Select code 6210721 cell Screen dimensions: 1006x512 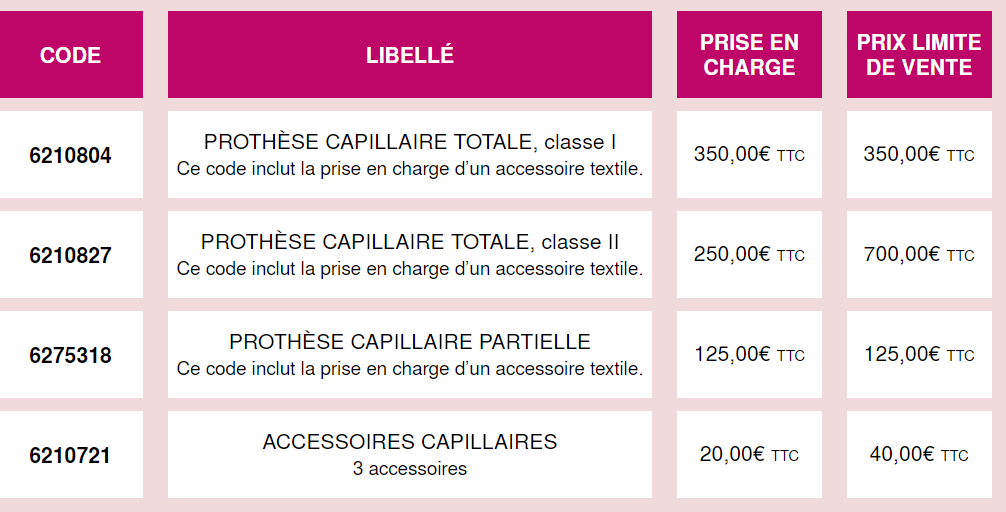point(71,455)
